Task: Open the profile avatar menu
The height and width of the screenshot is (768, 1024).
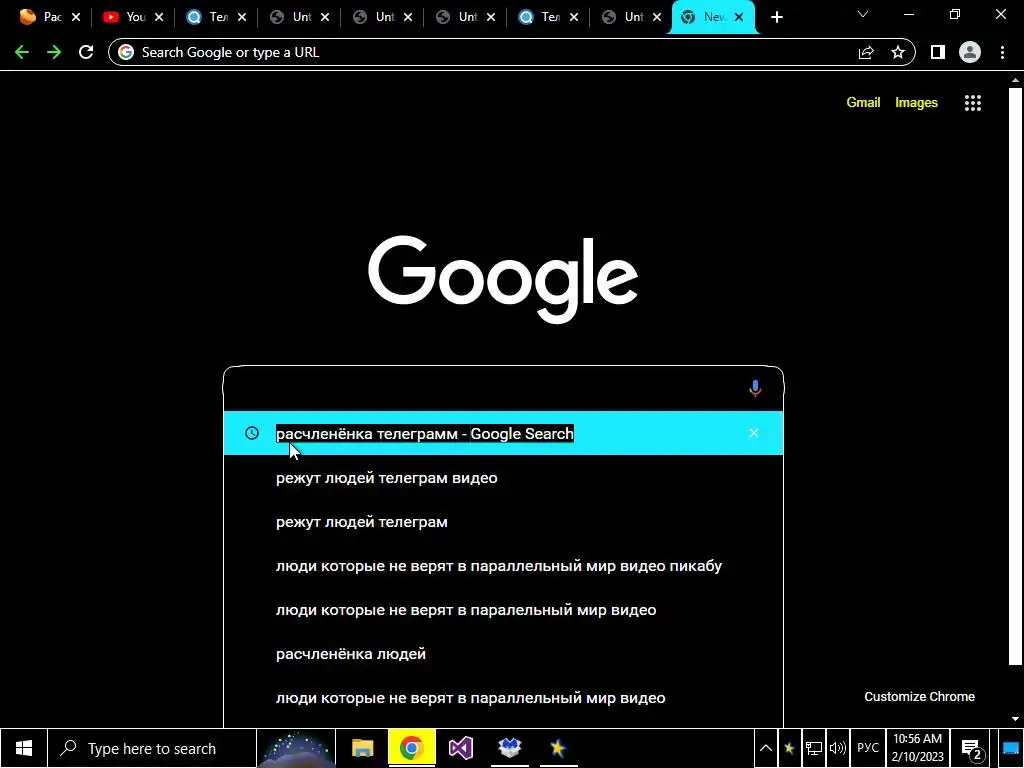Action: point(970,52)
